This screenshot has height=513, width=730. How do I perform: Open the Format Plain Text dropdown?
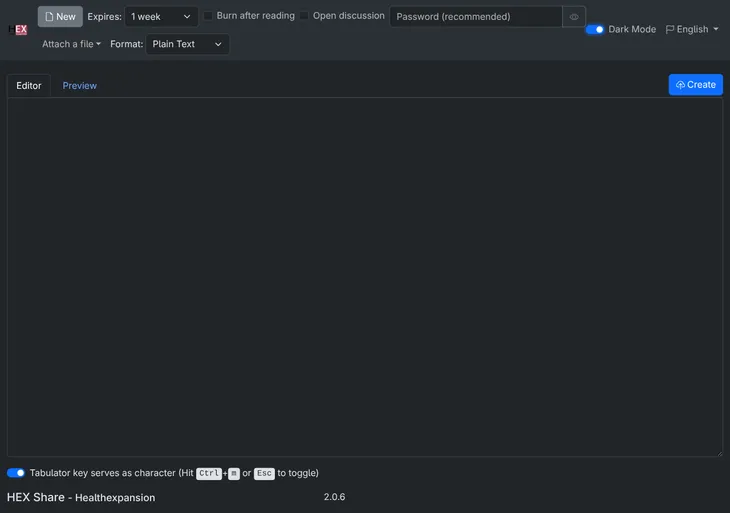click(187, 44)
